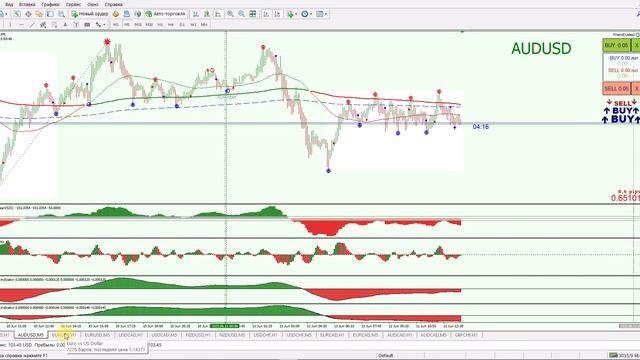Open the Market Watch window icon
The height and width of the screenshot is (360, 640).
coord(17,14)
